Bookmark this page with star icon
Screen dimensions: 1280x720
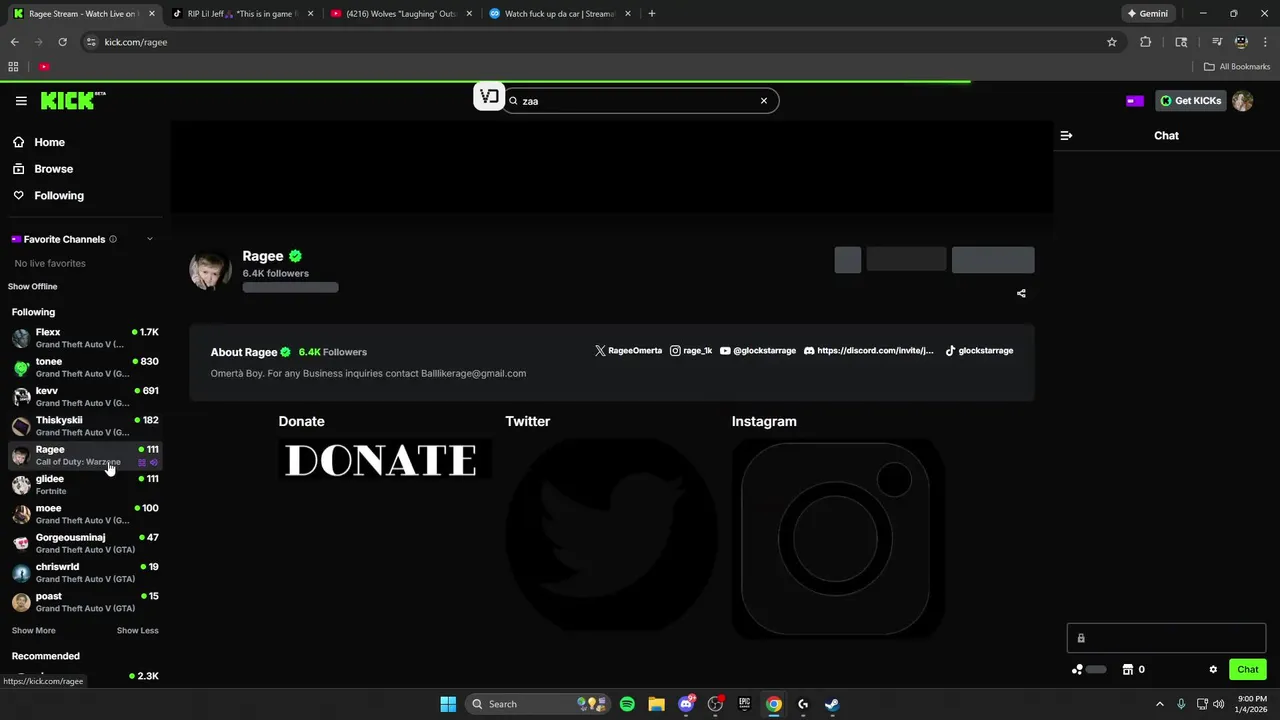(1112, 42)
